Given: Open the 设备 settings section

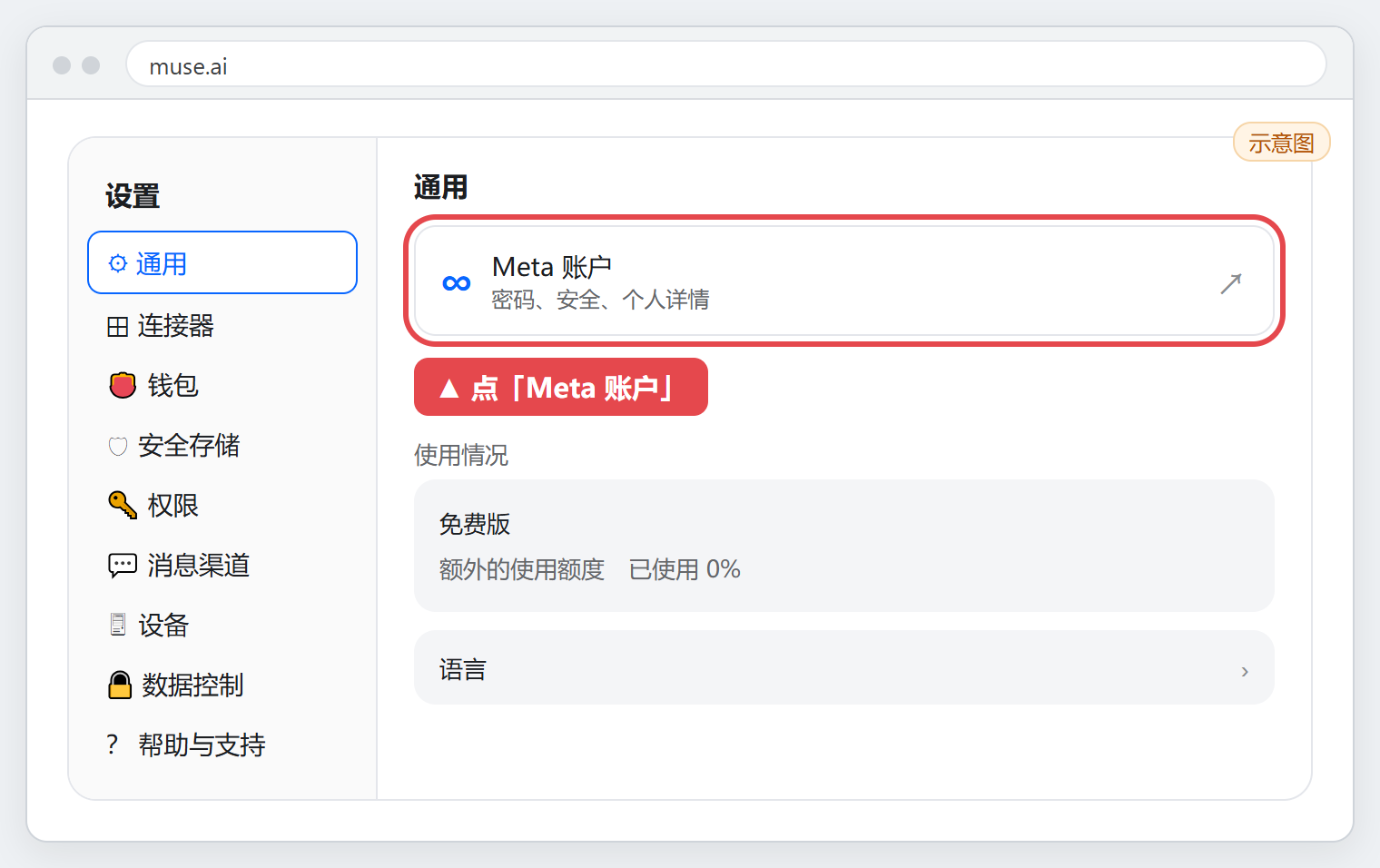Looking at the screenshot, I should 222,625.
